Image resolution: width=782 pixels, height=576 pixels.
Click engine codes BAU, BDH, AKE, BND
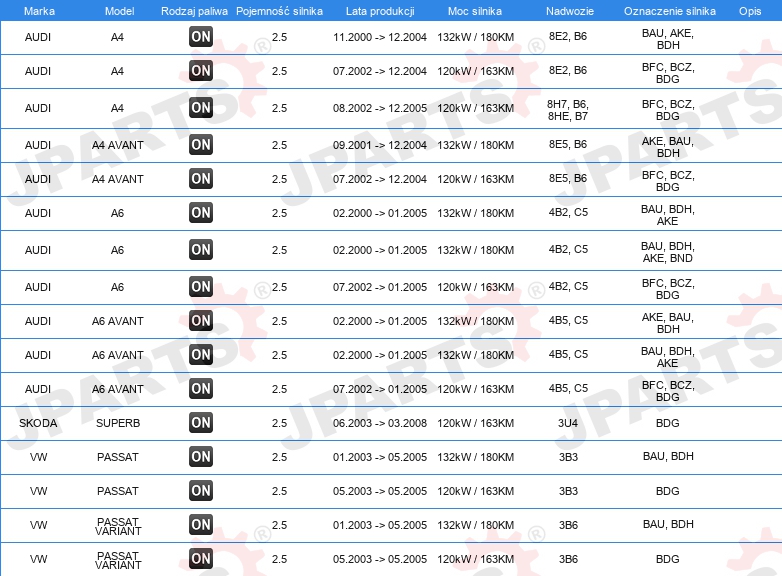tap(668, 252)
